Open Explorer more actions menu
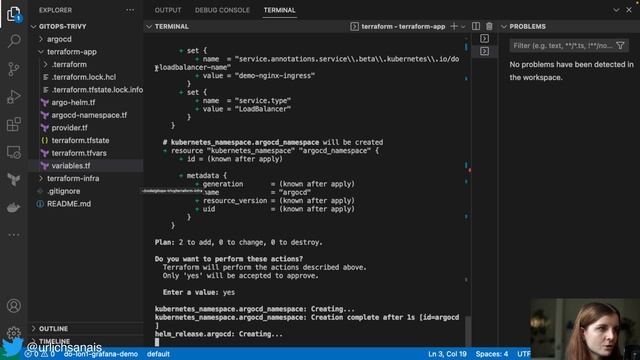640x360 pixels. pyautogui.click(x=130, y=10)
